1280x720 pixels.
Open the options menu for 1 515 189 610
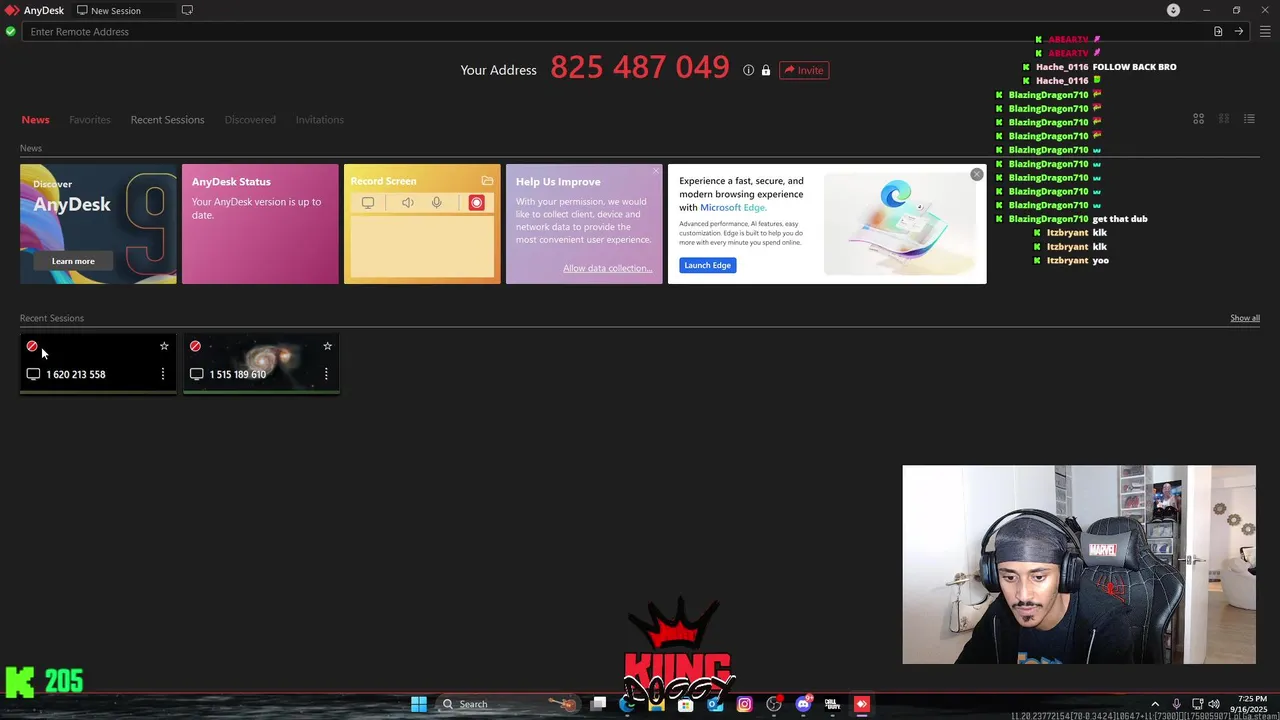(x=326, y=374)
